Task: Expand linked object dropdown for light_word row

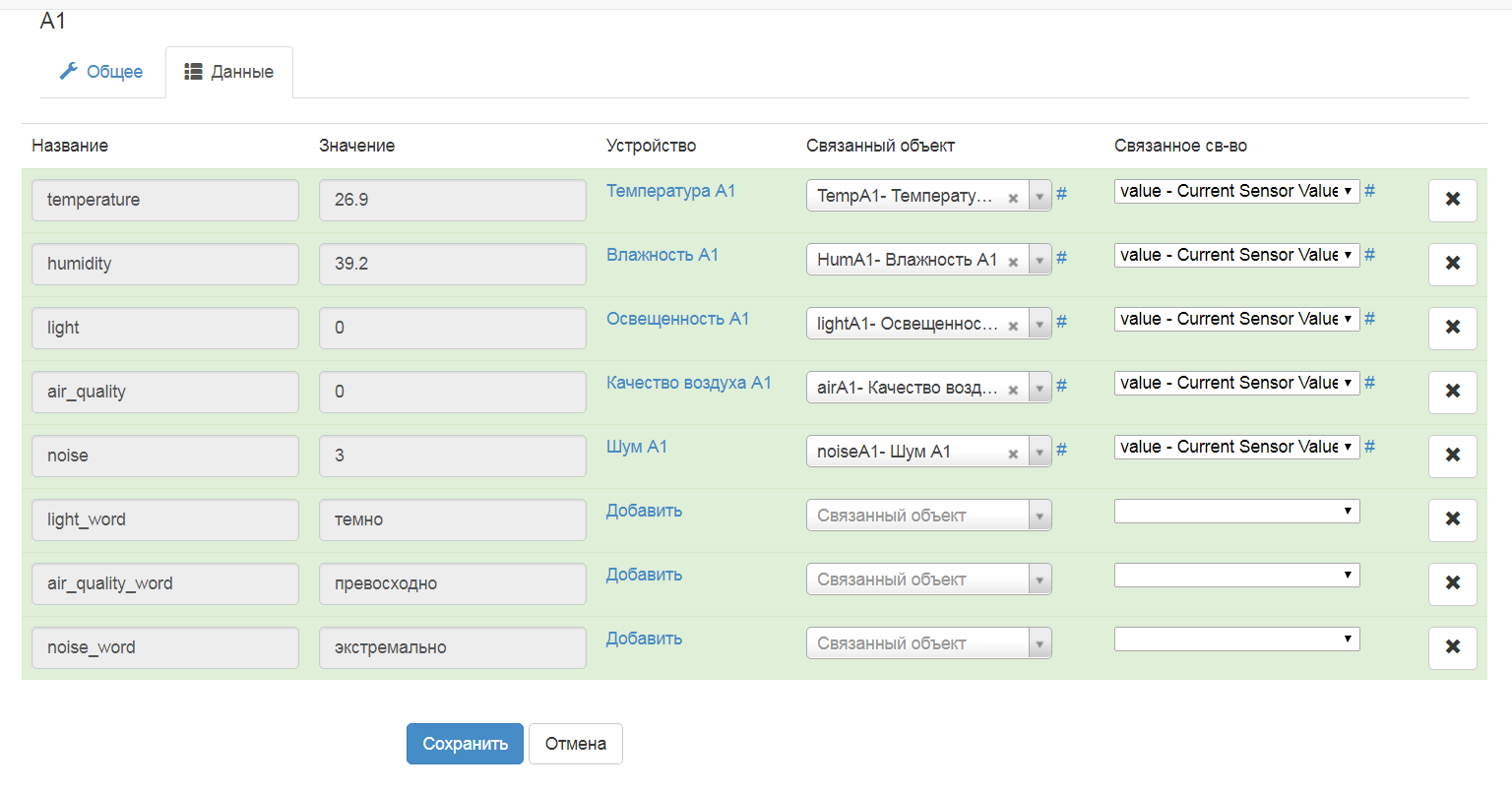Action: point(1039,516)
